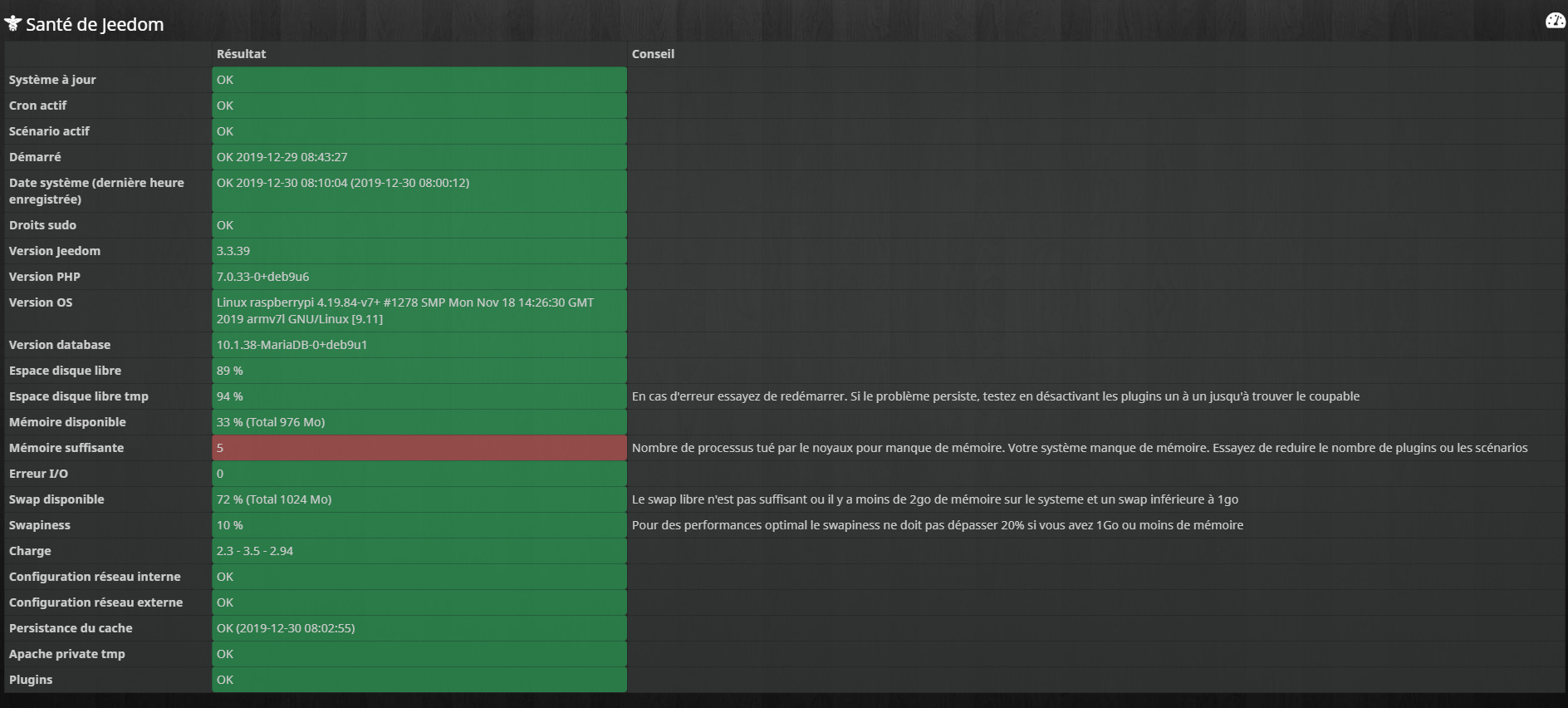Select the Charge value '2.3 - 3.5 - 2.94'
The width and height of the screenshot is (1568, 708).
pos(255,551)
